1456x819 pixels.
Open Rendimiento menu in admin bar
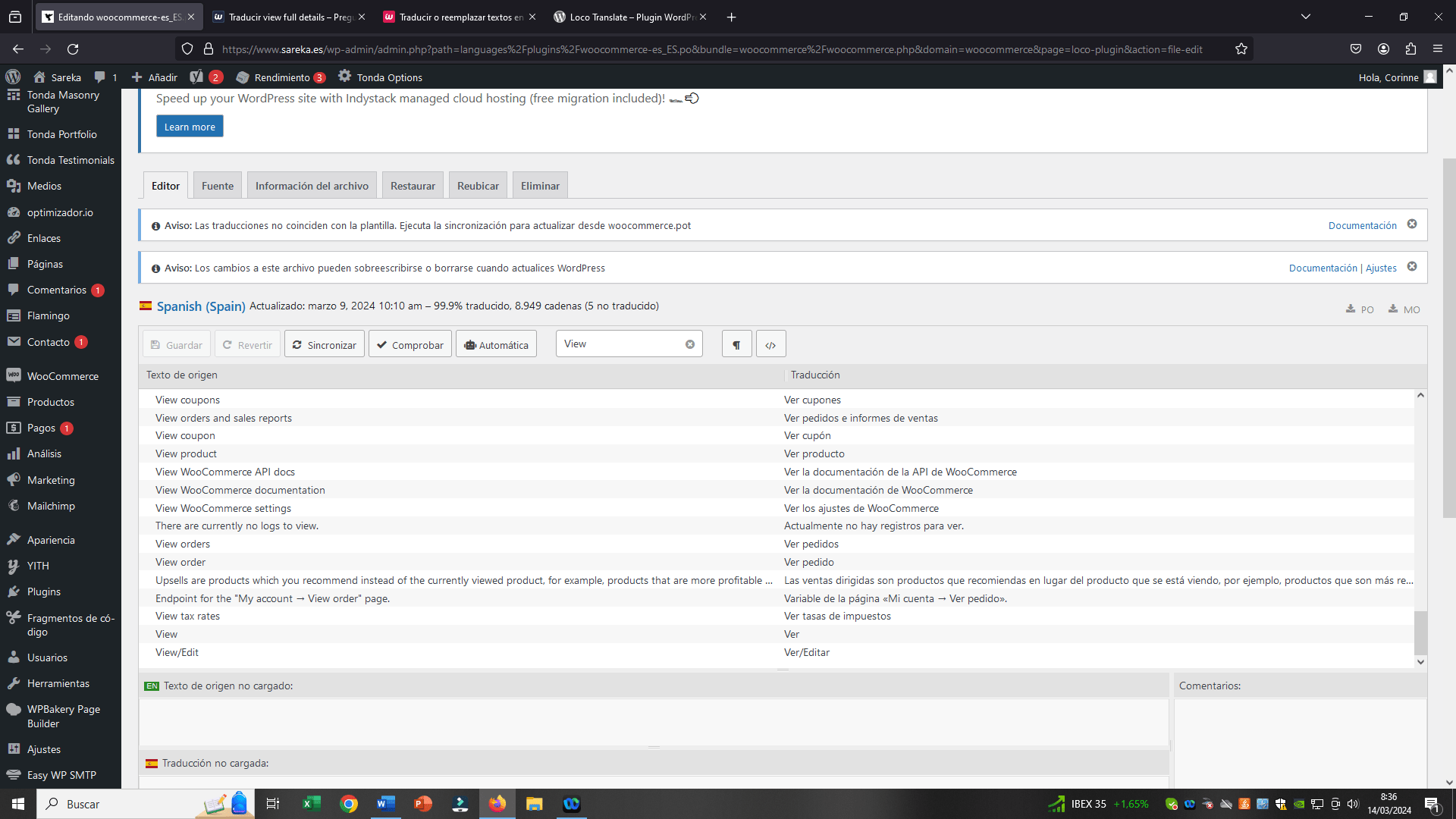coord(281,77)
